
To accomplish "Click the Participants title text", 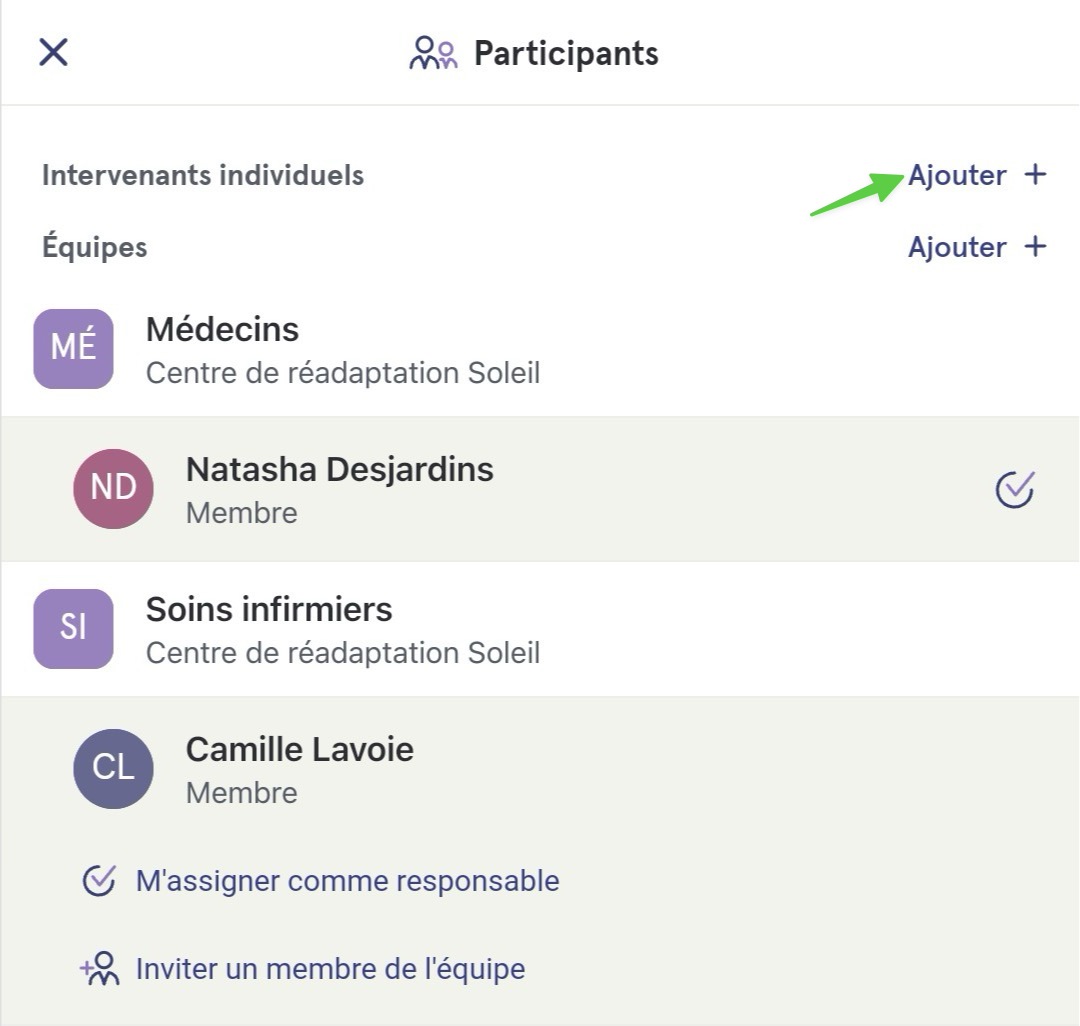I will (566, 54).
